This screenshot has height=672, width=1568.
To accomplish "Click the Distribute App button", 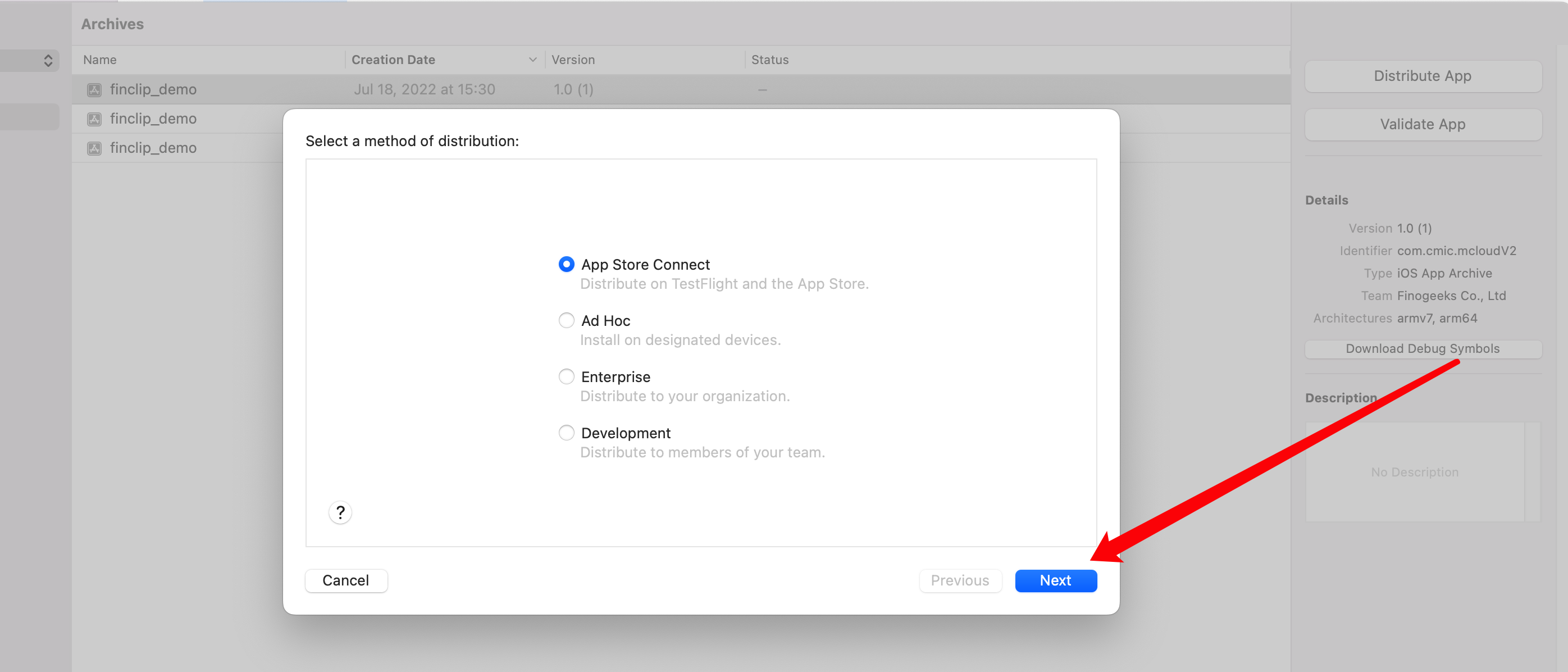I will 1422,75.
